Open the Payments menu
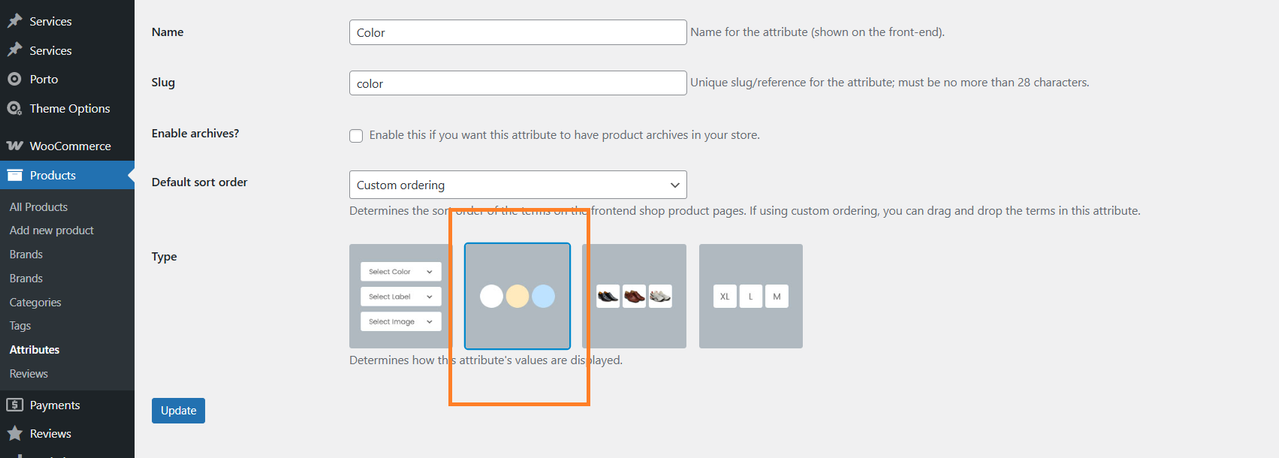The image size is (1279, 458). pyautogui.click(x=67, y=405)
